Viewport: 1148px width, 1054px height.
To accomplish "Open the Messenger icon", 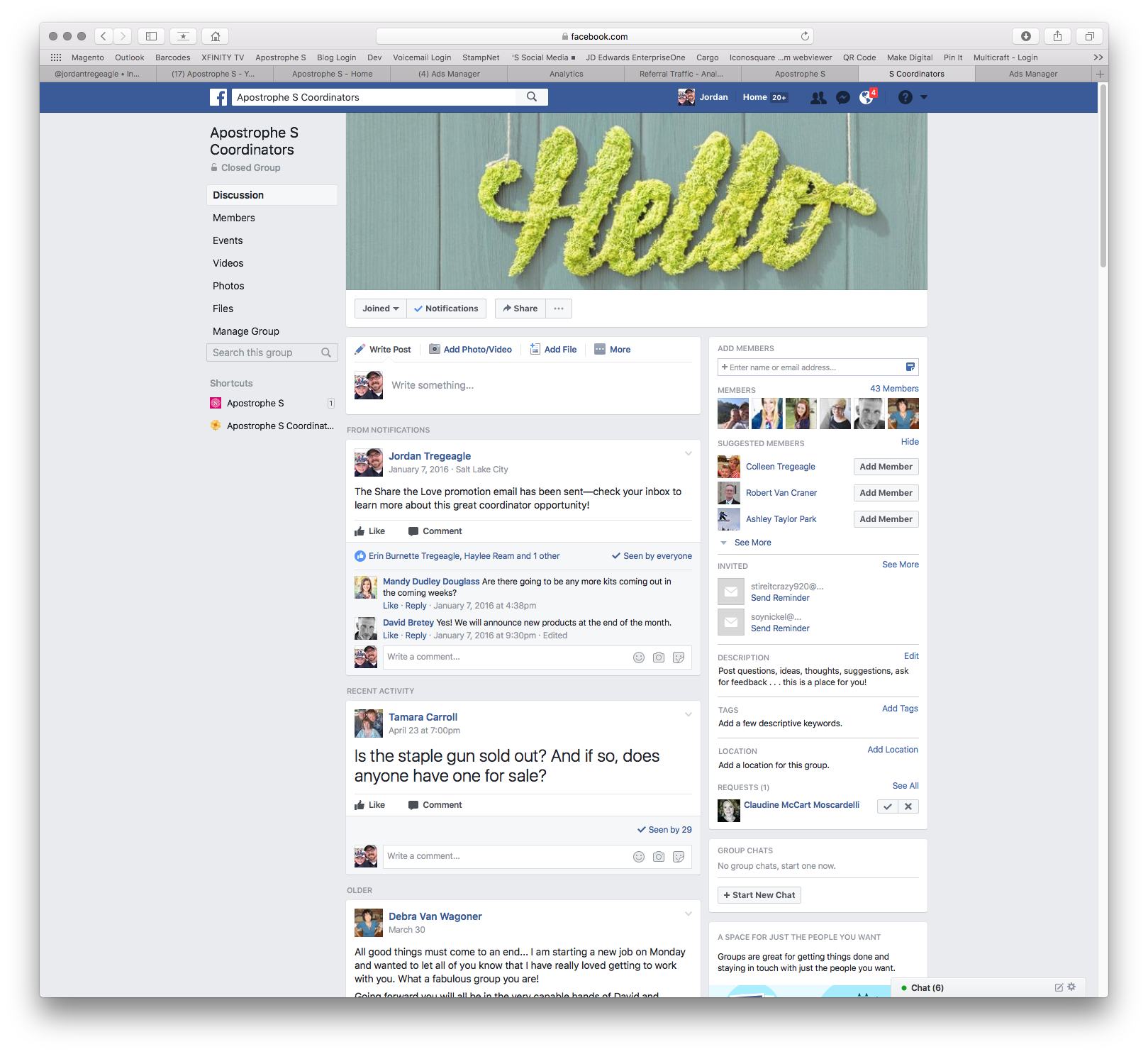I will pyautogui.click(x=843, y=98).
